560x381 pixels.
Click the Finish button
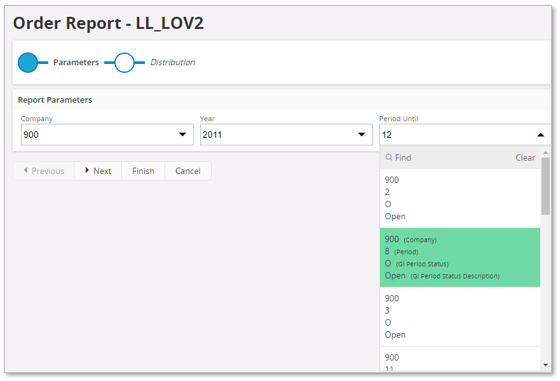(143, 171)
